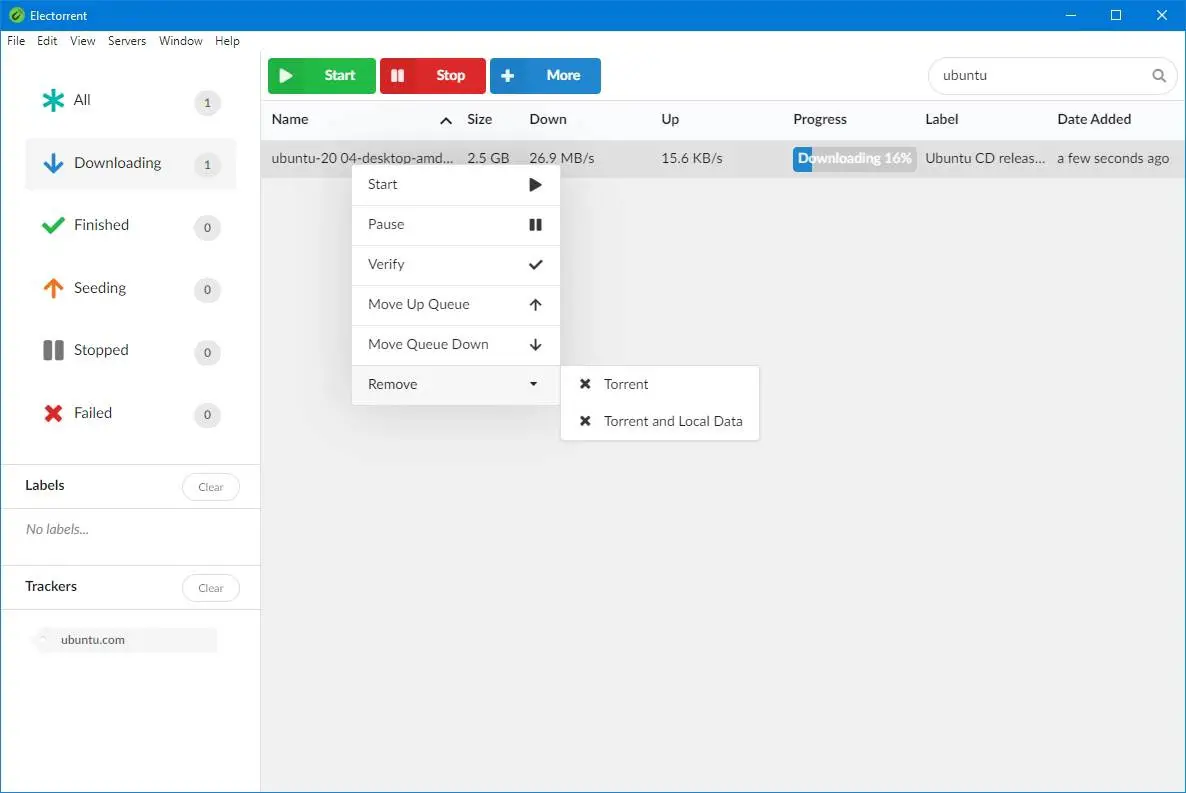Click the 'No labels...' placeholder text
This screenshot has height=793, width=1186.
point(57,530)
